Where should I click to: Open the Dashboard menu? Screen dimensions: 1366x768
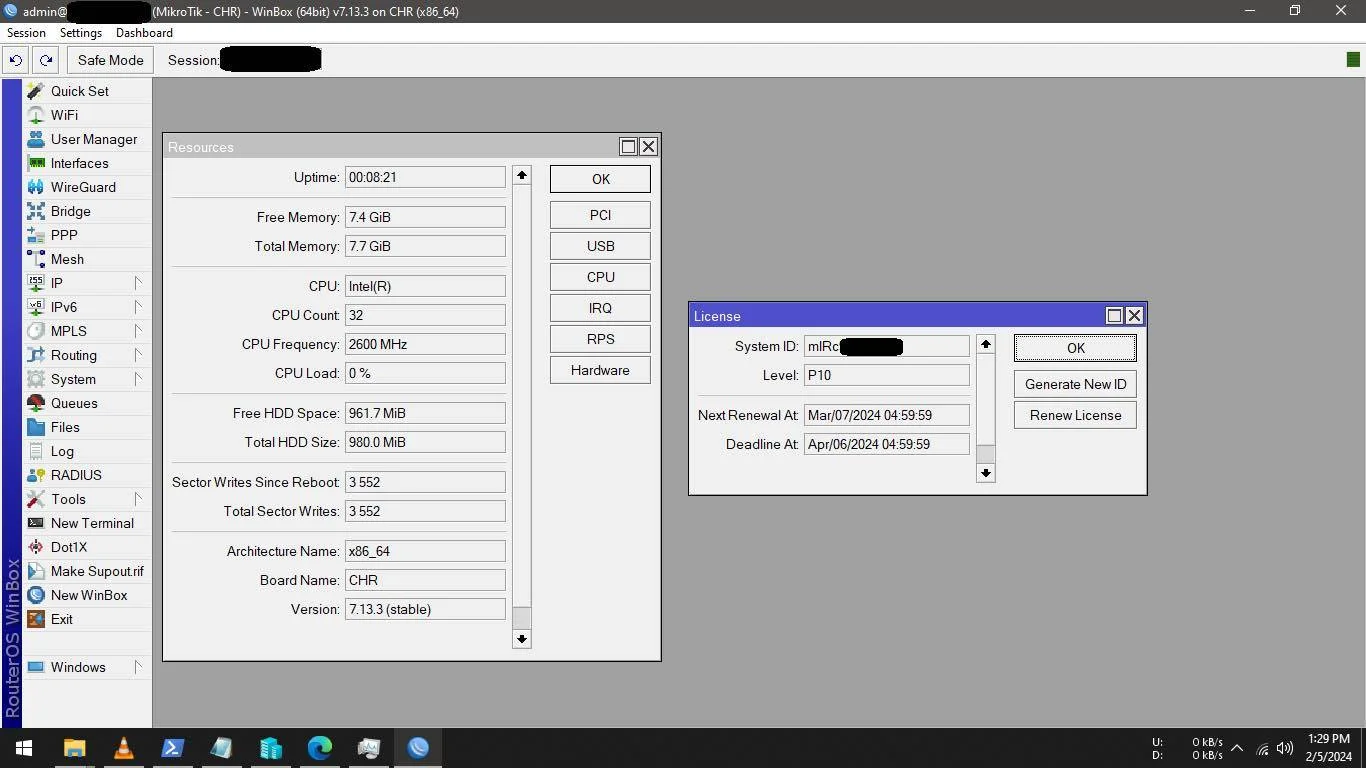tap(144, 33)
